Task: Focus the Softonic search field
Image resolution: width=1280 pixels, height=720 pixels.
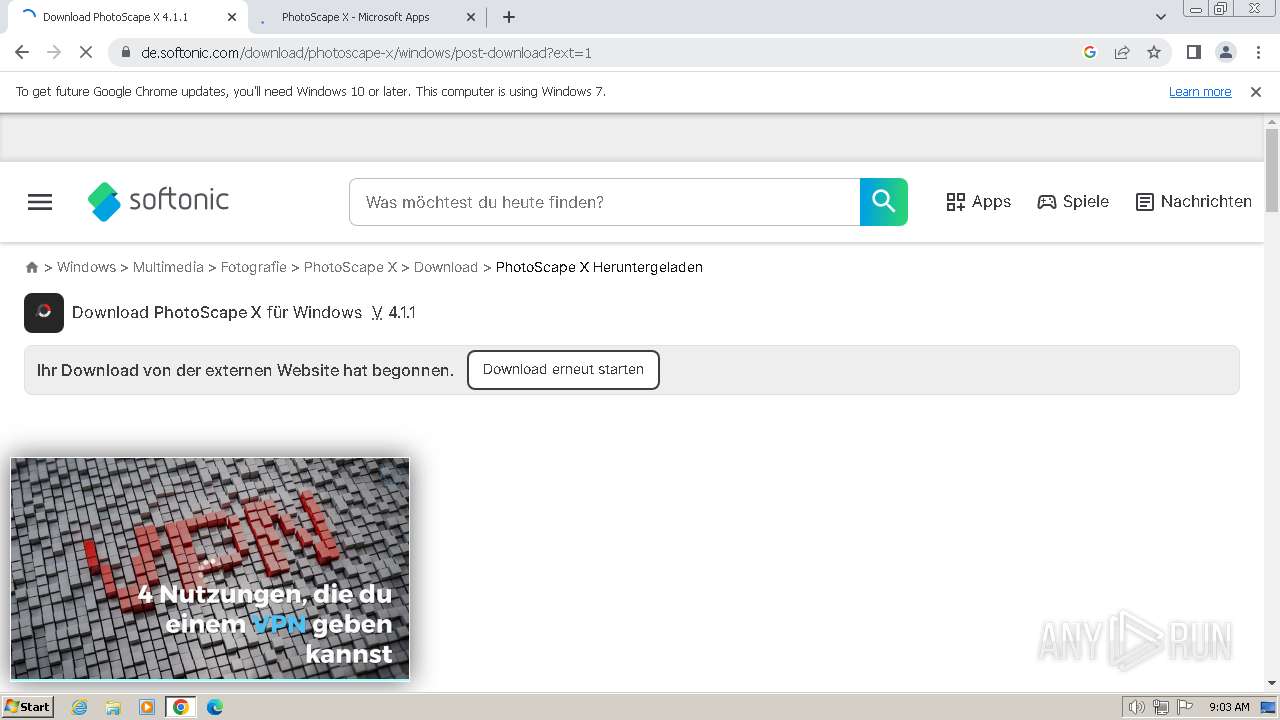Action: tap(605, 202)
